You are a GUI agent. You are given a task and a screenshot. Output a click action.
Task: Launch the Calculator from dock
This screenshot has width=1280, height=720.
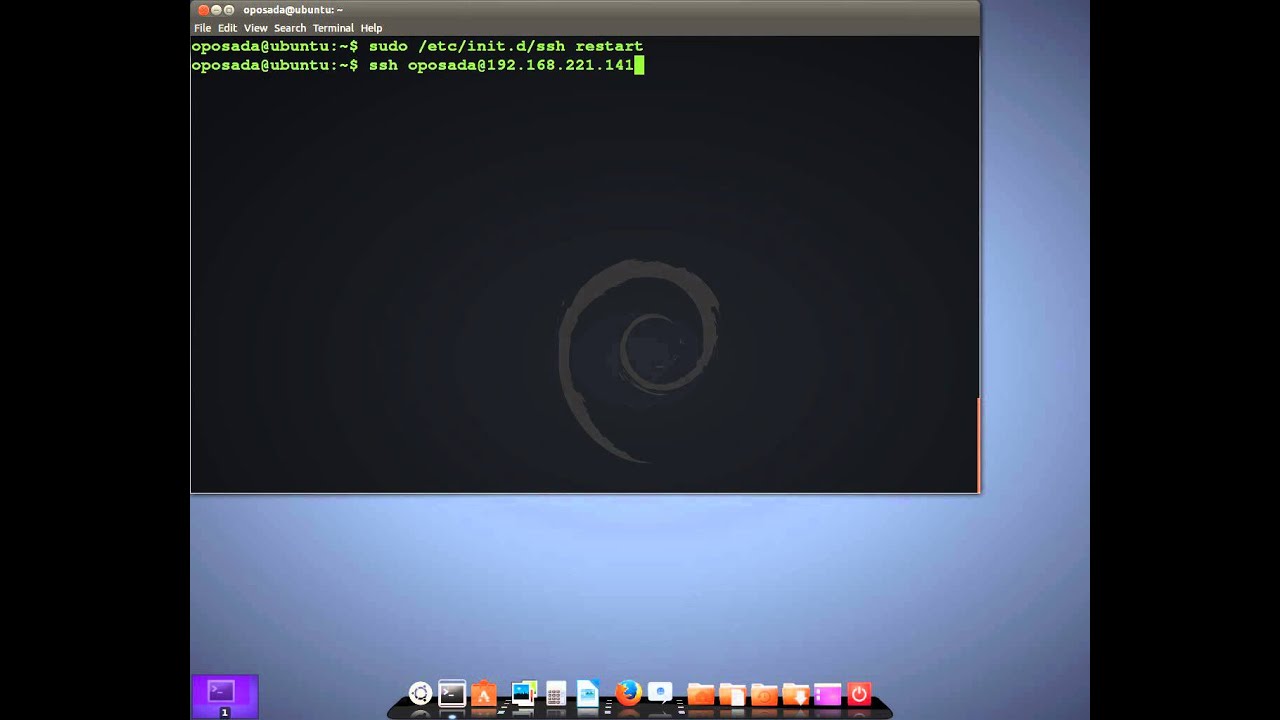(x=555, y=693)
